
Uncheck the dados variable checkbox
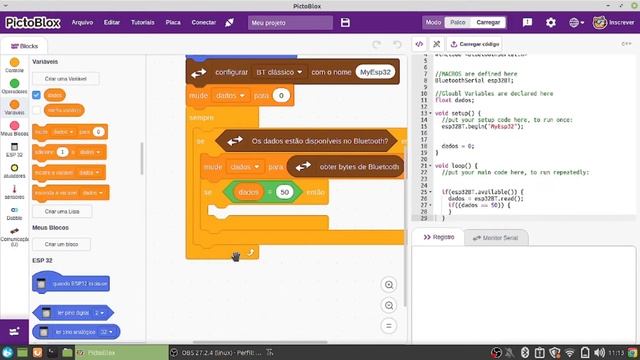pyautogui.click(x=36, y=95)
